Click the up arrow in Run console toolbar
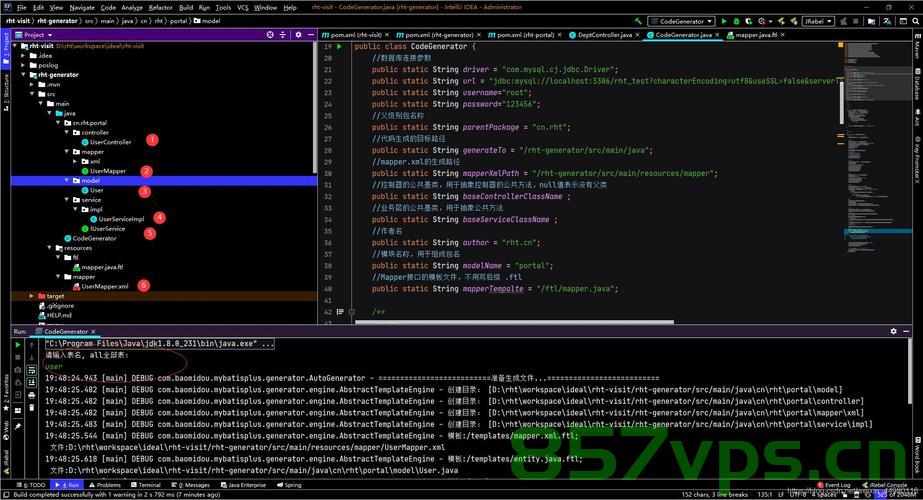 (32, 345)
